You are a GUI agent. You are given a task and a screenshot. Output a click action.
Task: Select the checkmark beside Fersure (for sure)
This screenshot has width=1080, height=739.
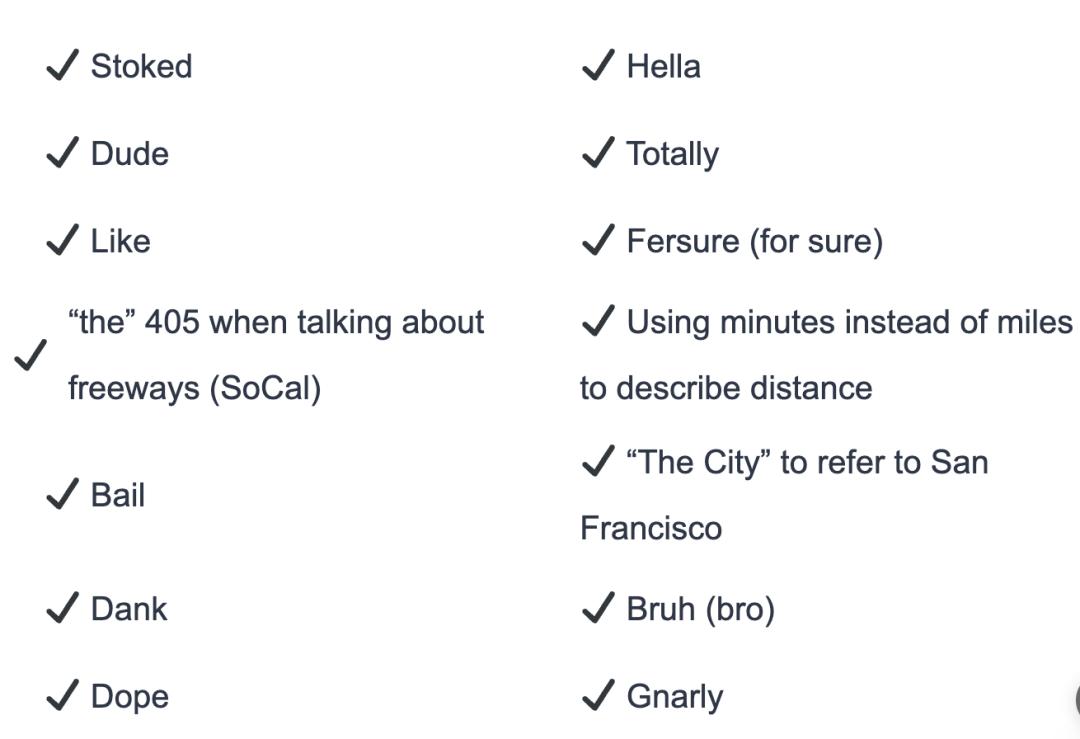597,241
